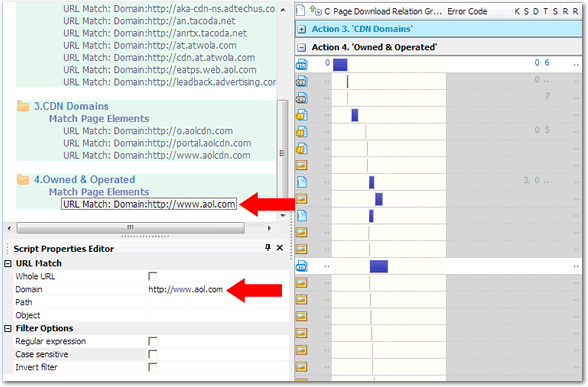
Task: Select URL Match Domain:http://portal.aolcdn.com row
Action: [x=157, y=143]
